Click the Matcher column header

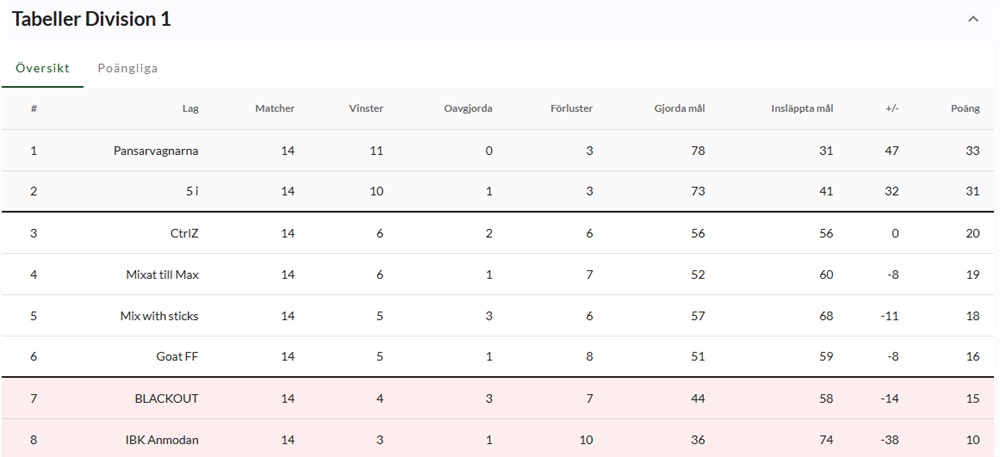pyautogui.click(x=275, y=109)
